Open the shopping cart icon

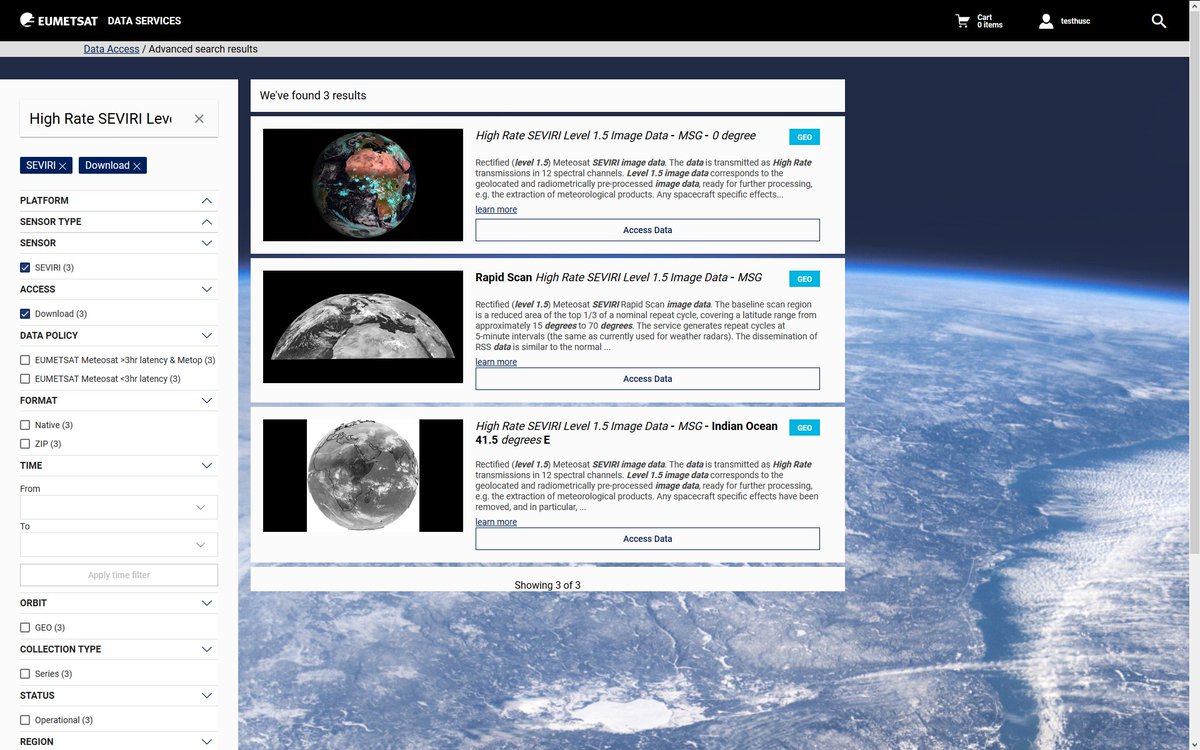pos(963,20)
